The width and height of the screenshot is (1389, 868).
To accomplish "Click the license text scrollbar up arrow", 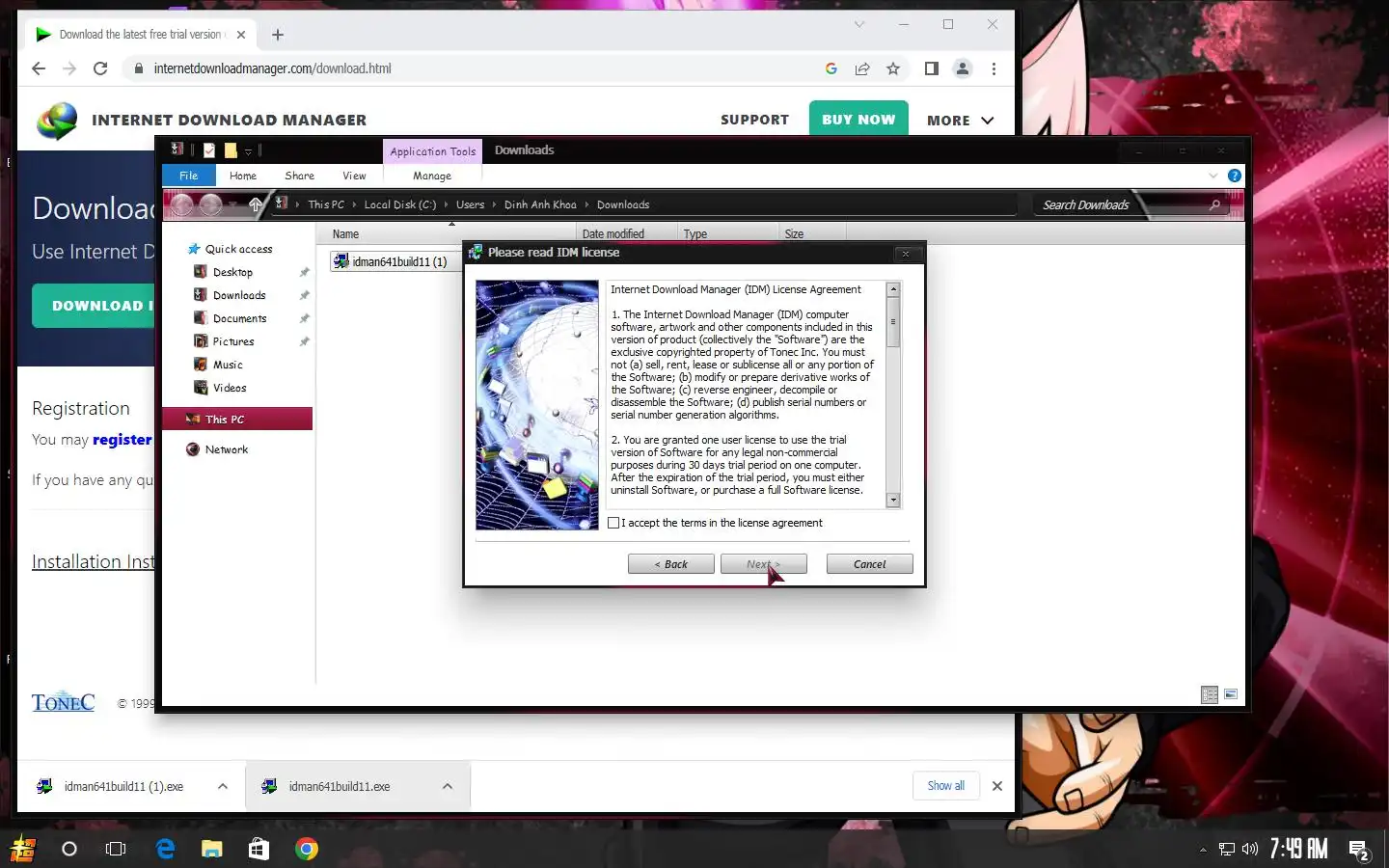I will [x=893, y=289].
